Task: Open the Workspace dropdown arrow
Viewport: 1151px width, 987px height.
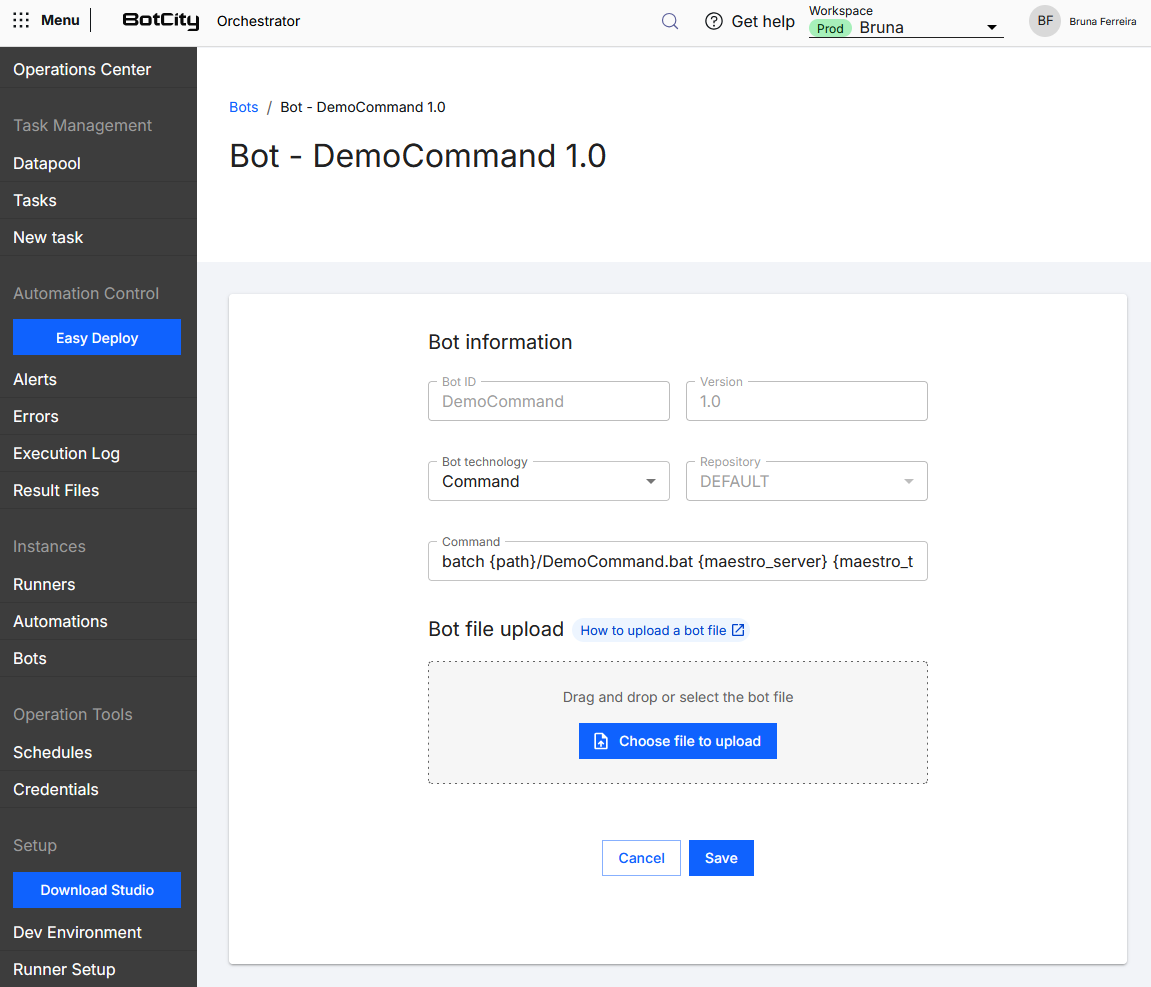Action: coord(992,28)
